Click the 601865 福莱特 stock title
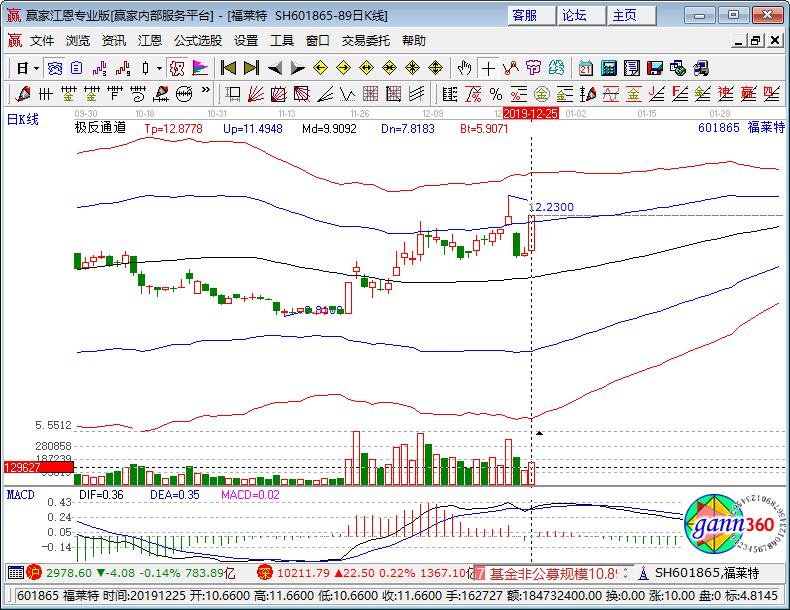The height and width of the screenshot is (610, 790). point(741,127)
